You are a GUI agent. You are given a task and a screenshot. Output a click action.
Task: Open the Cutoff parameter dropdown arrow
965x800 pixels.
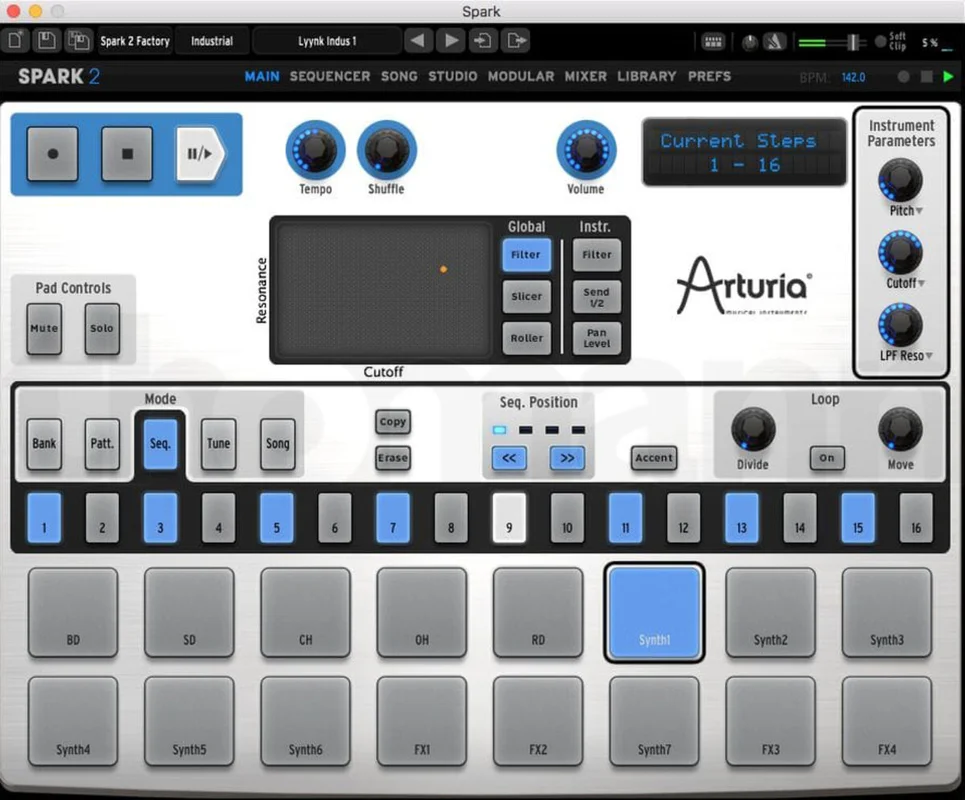pos(921,283)
